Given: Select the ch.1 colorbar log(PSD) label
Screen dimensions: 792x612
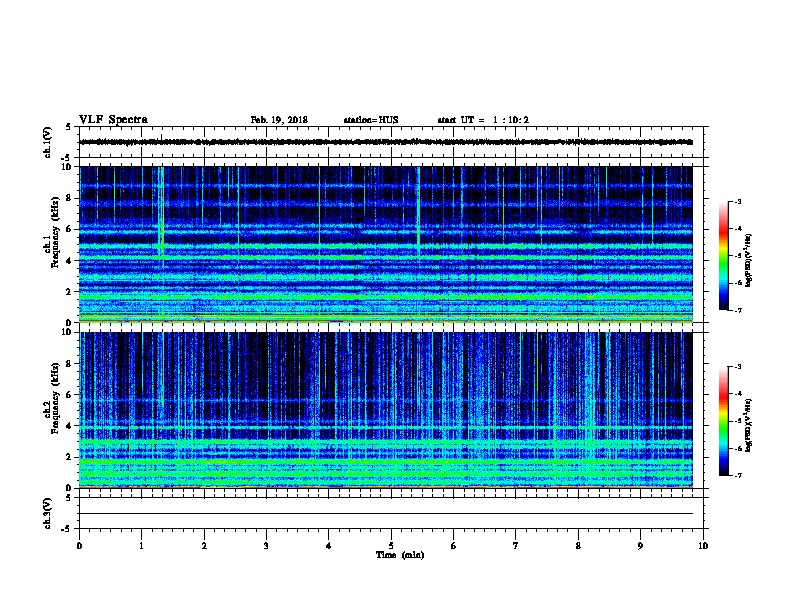Looking at the screenshot, I should tap(749, 260).
